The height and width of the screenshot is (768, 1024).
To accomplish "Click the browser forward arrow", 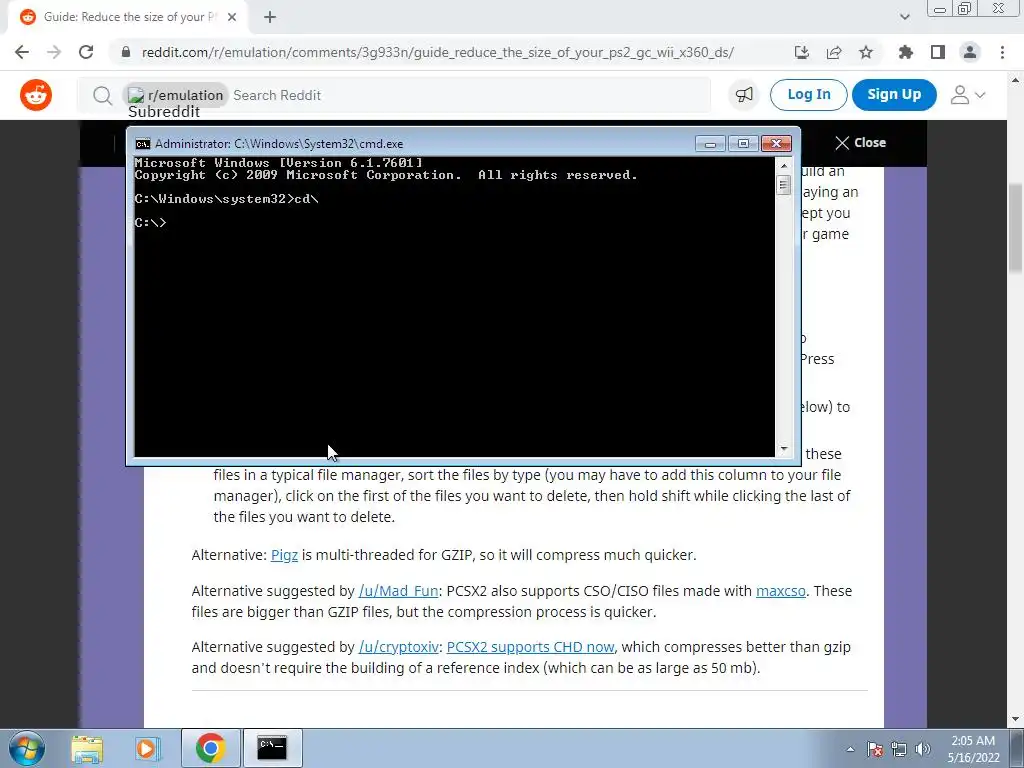I will 54,52.
